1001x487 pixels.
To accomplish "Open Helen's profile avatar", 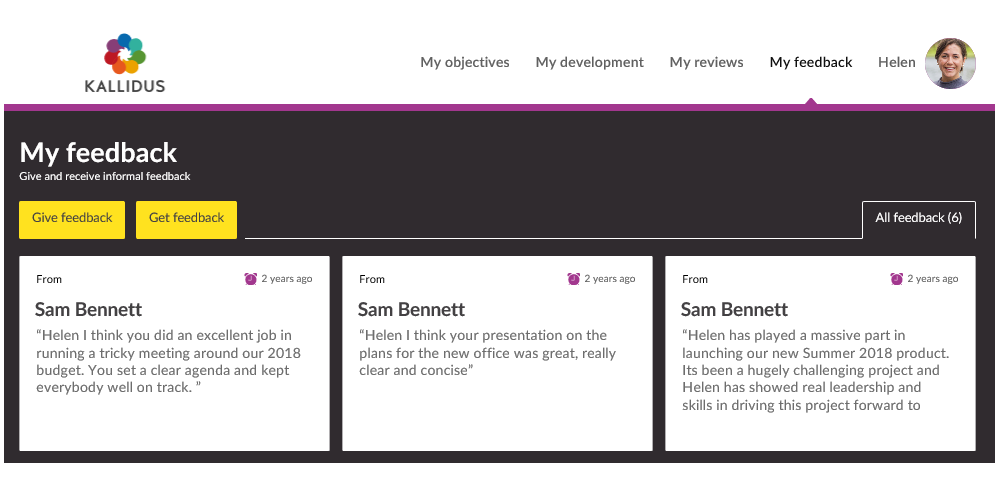I will [x=950, y=63].
